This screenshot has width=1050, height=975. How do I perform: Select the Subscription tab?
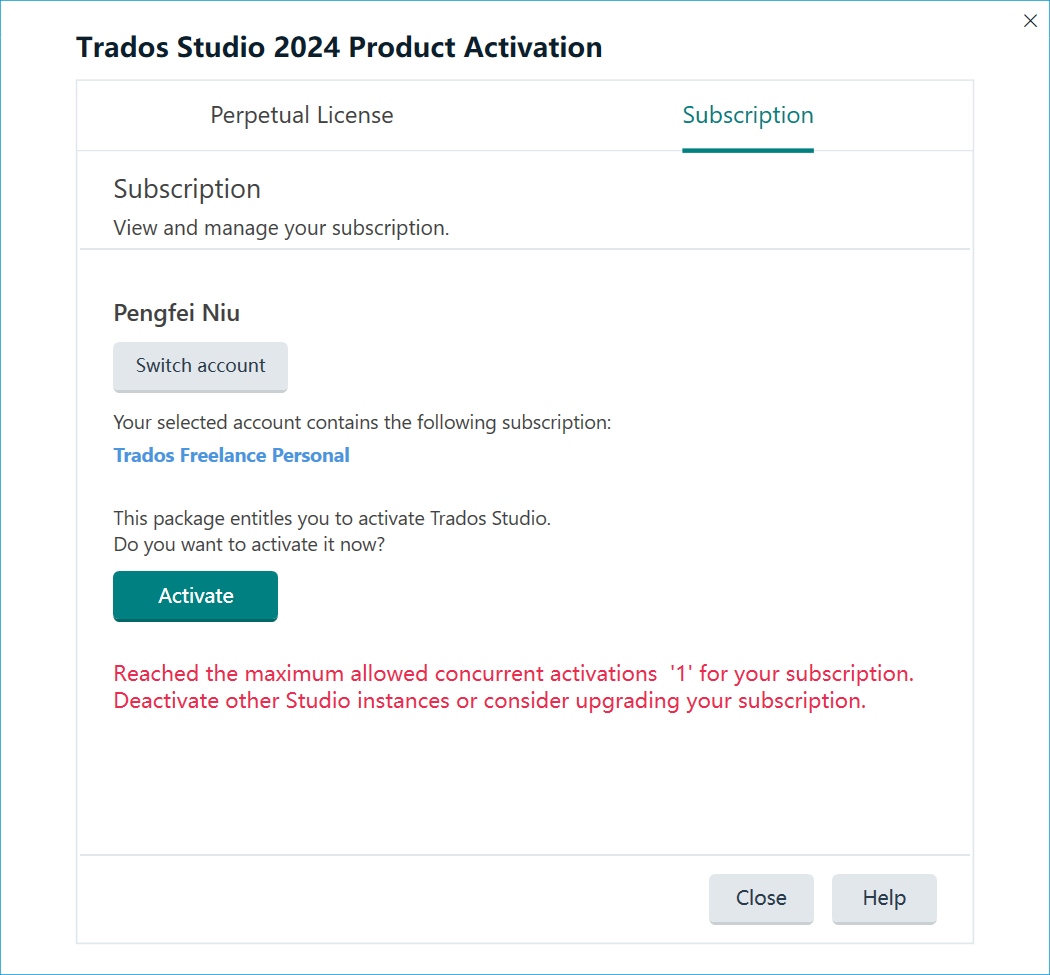coord(747,115)
